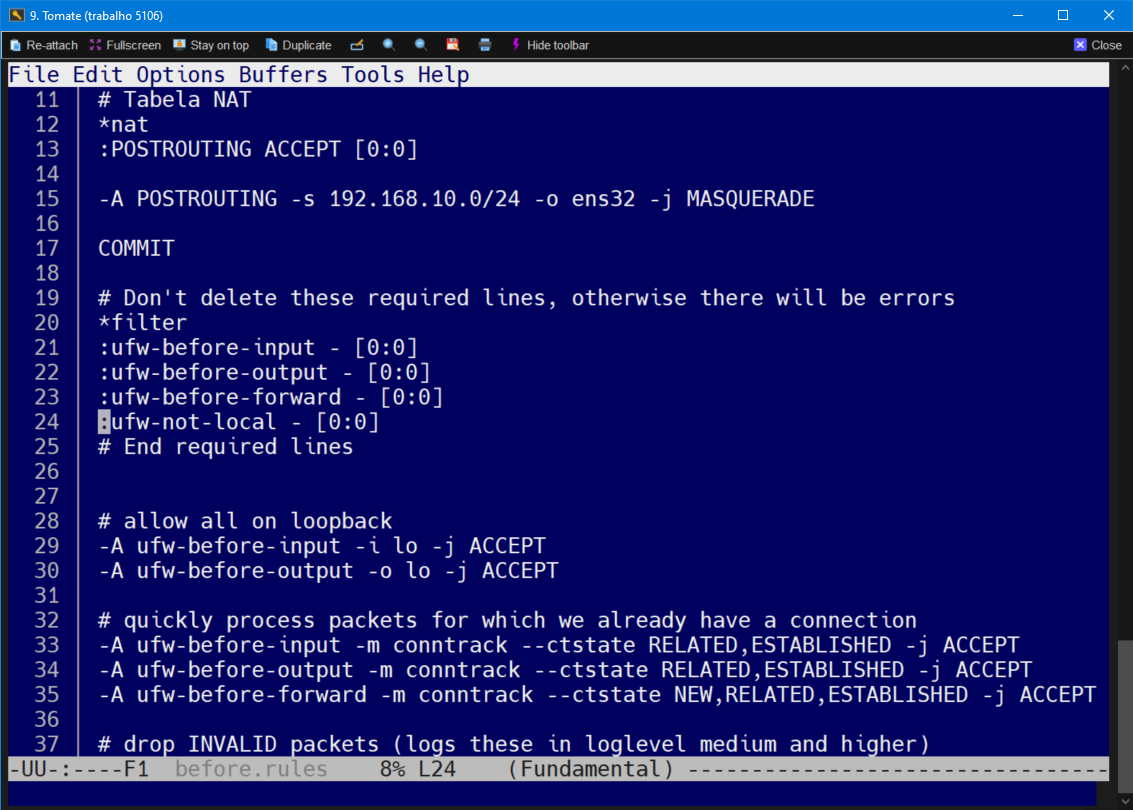Save a screenshot with the floppy disk icon
This screenshot has height=810, width=1133.
[x=452, y=44]
